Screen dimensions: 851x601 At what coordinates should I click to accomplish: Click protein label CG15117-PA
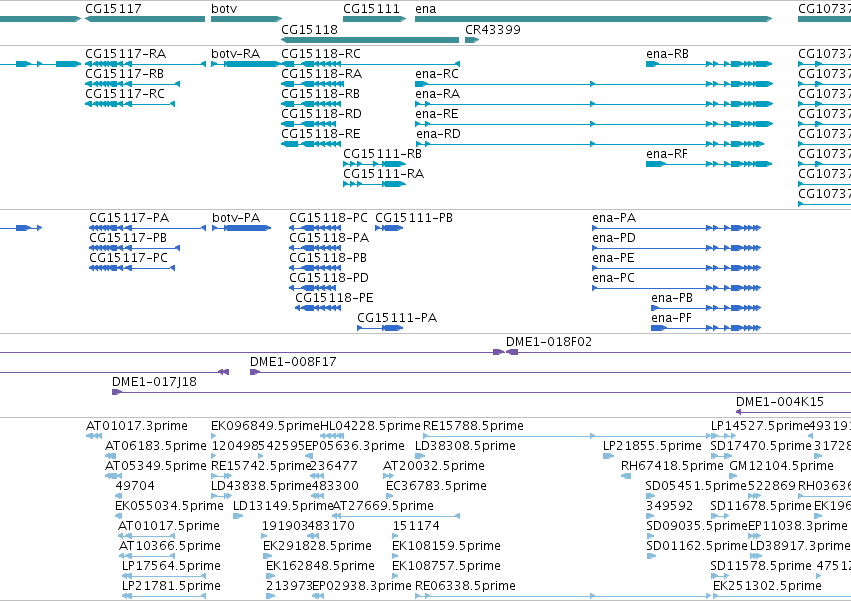(129, 218)
